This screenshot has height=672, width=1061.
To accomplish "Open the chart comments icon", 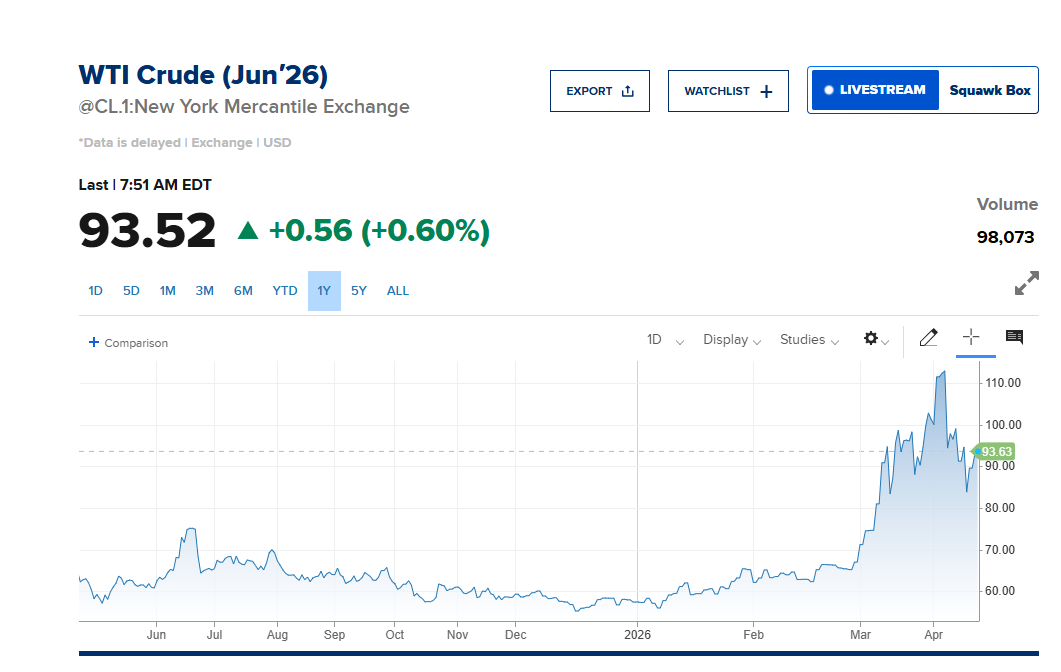I will [1014, 337].
